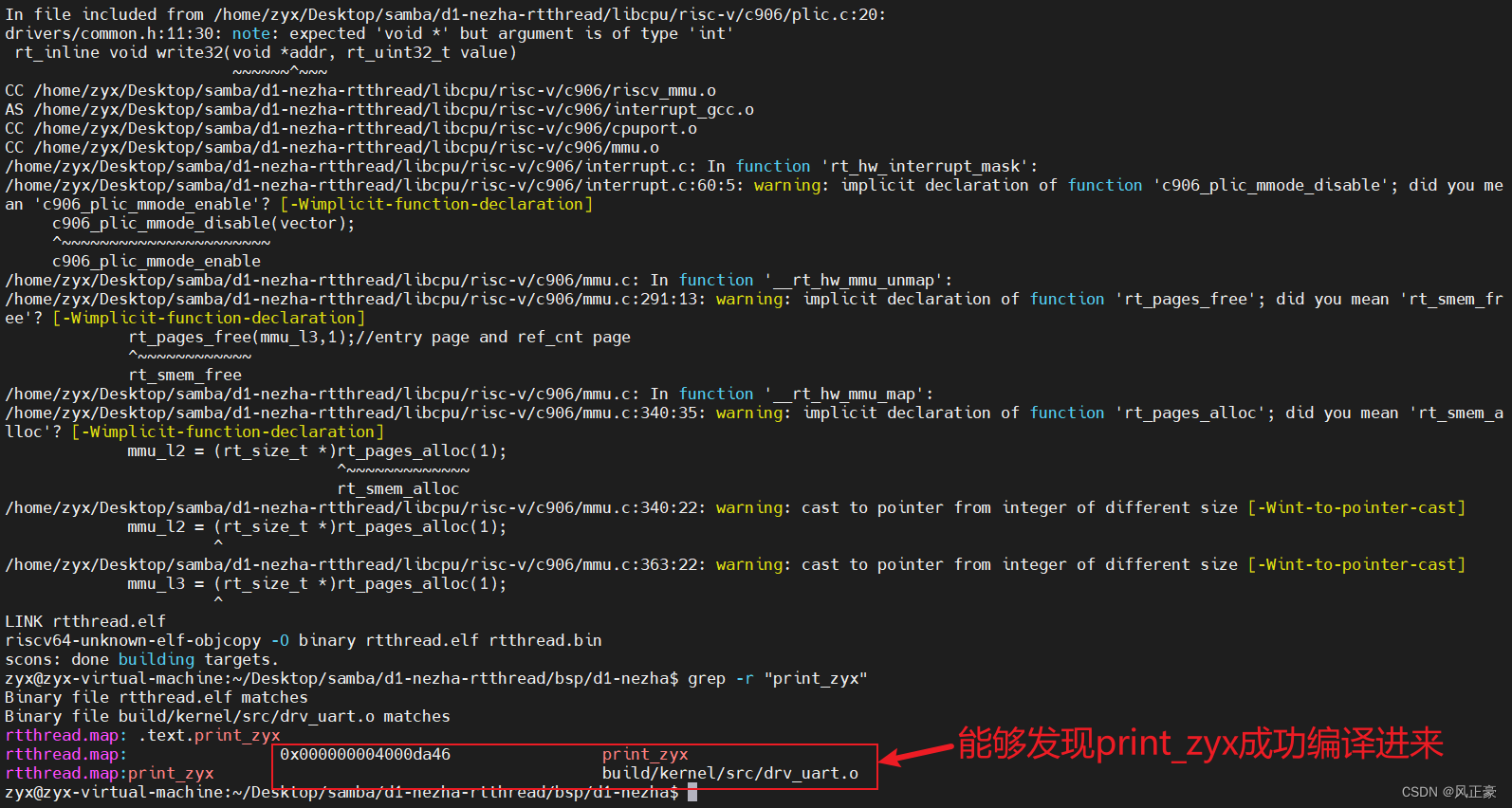
Task: Click 'rtthread.map:print_zyx' result line
Action: 109,773
